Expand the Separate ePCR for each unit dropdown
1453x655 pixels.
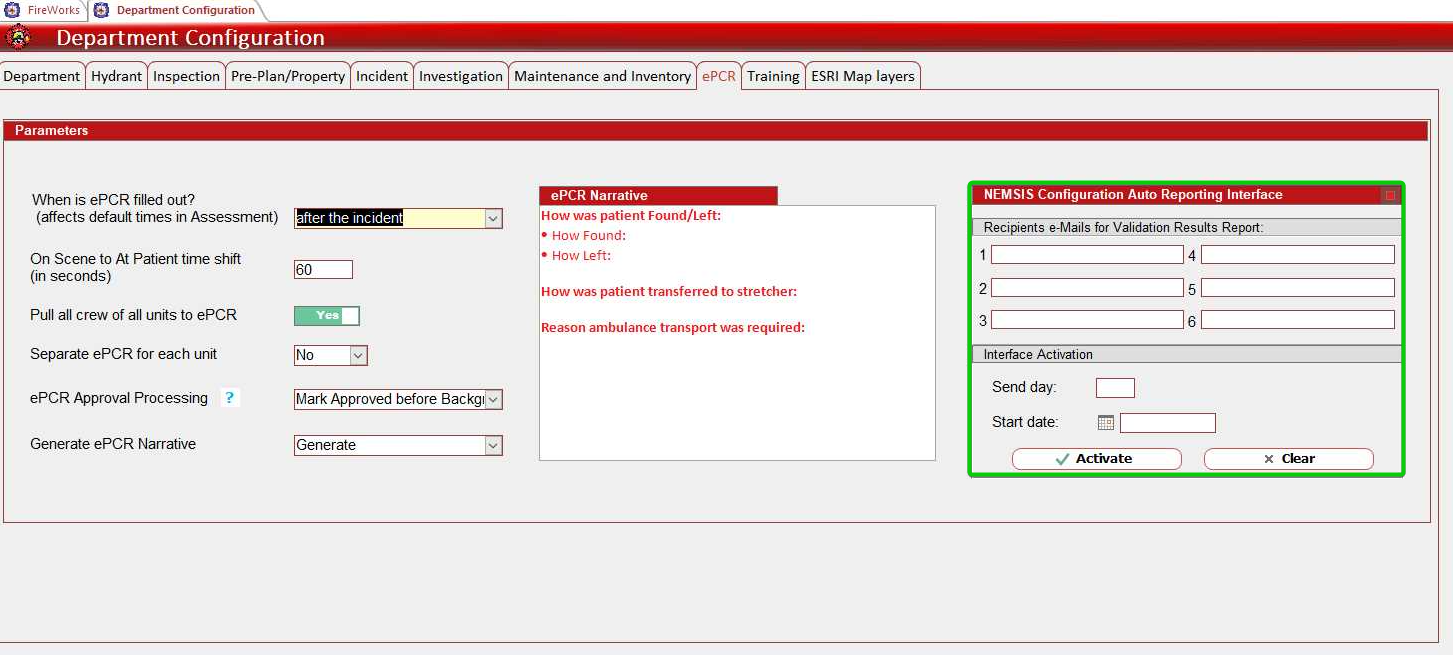tap(357, 354)
